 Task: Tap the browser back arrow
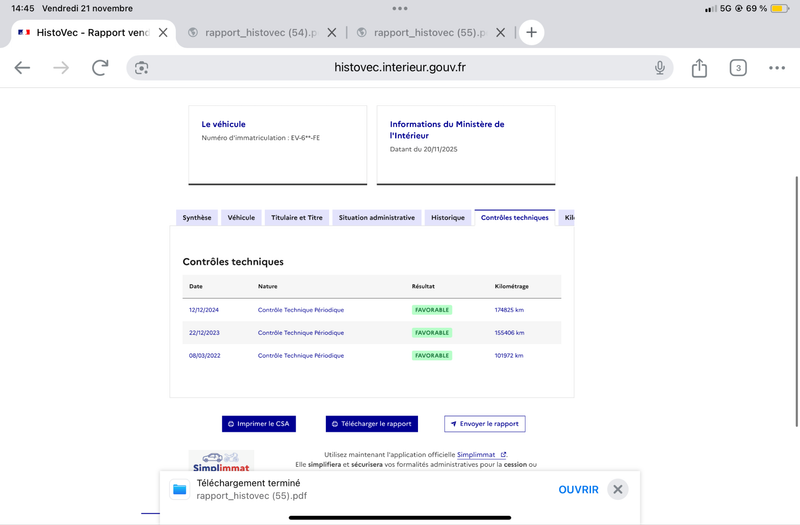pos(22,67)
